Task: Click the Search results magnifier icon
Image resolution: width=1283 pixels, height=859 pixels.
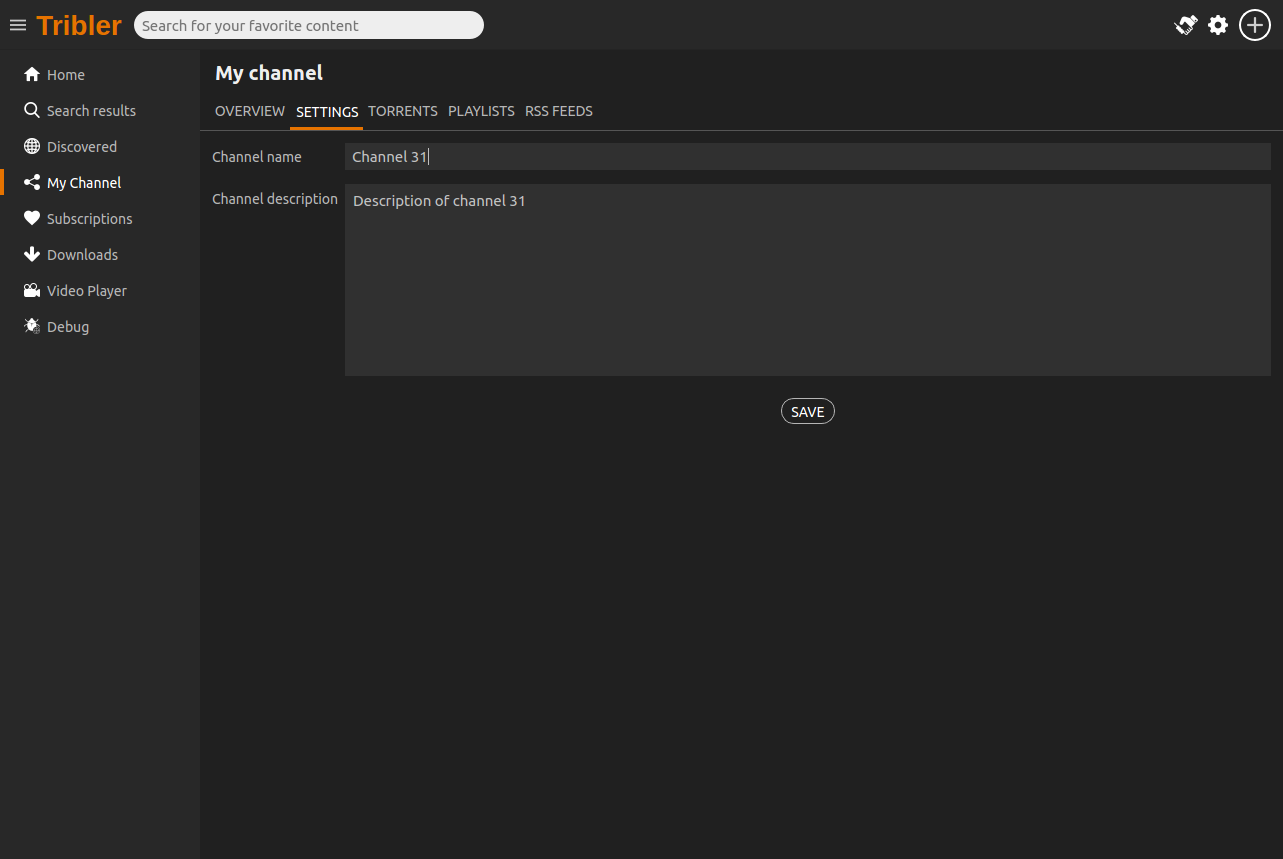Action: coord(32,111)
